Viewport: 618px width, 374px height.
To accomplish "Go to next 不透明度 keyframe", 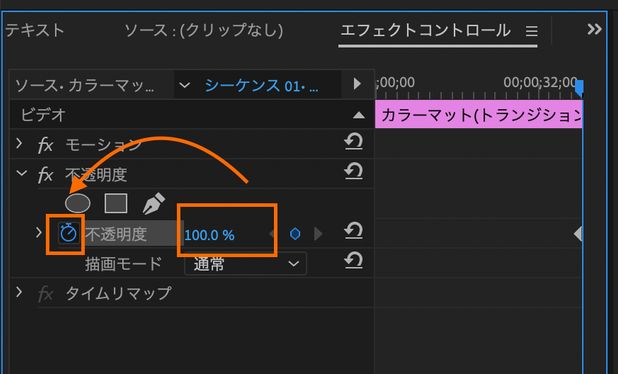I will coord(318,234).
